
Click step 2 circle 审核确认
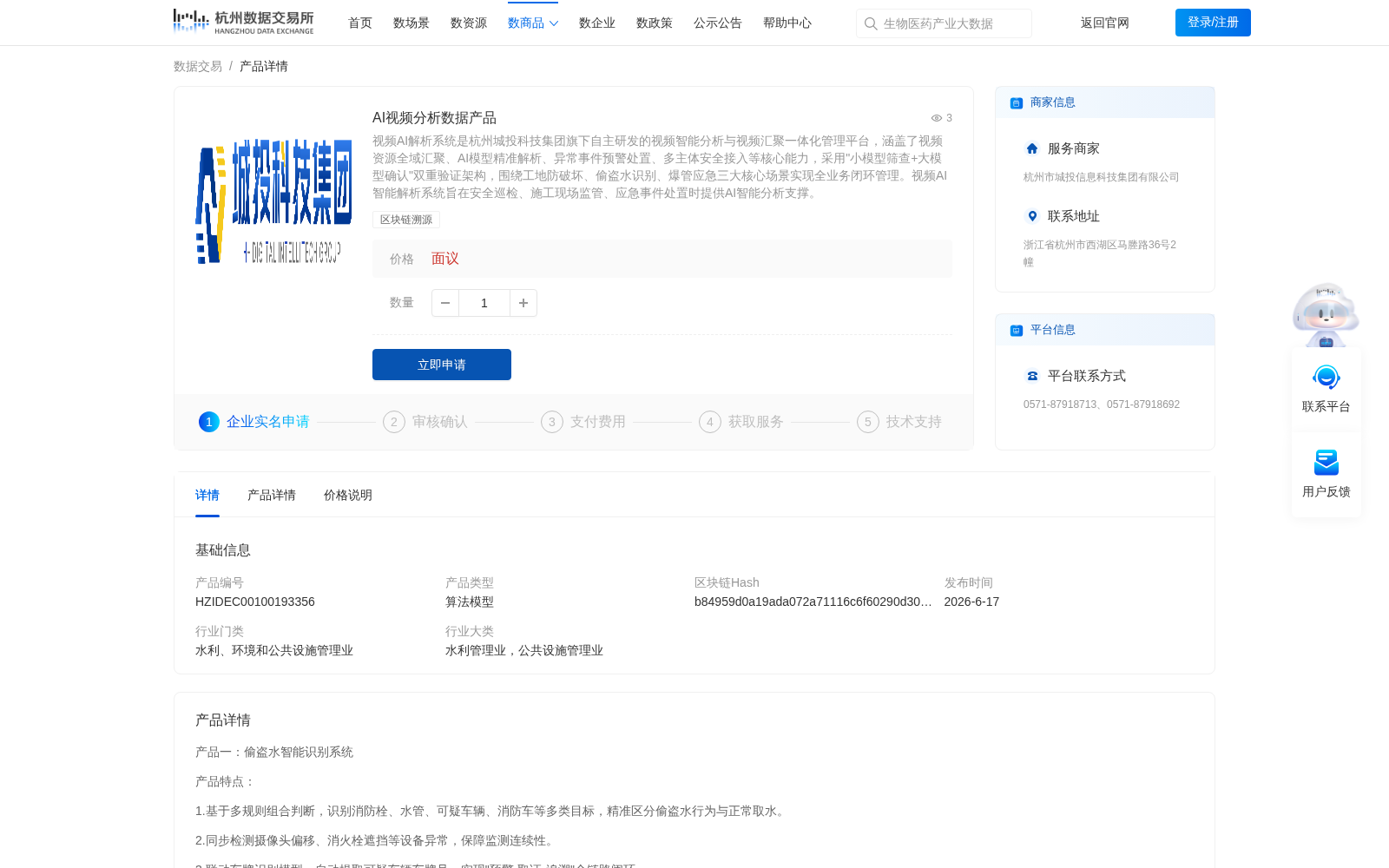394,422
